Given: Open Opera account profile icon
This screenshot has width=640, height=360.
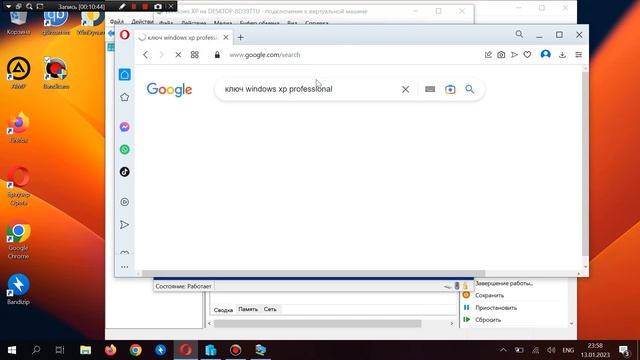Looking at the screenshot, I should [x=545, y=55].
